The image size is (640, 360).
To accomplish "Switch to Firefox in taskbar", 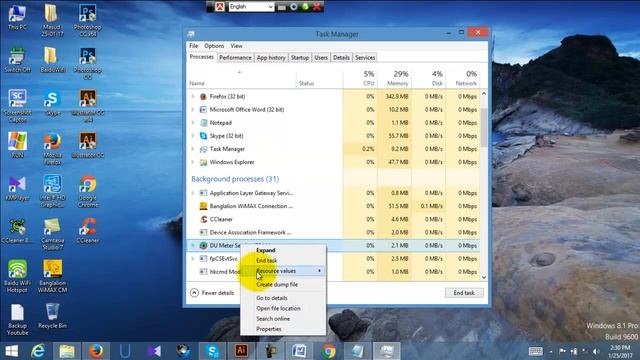I will coord(96,351).
